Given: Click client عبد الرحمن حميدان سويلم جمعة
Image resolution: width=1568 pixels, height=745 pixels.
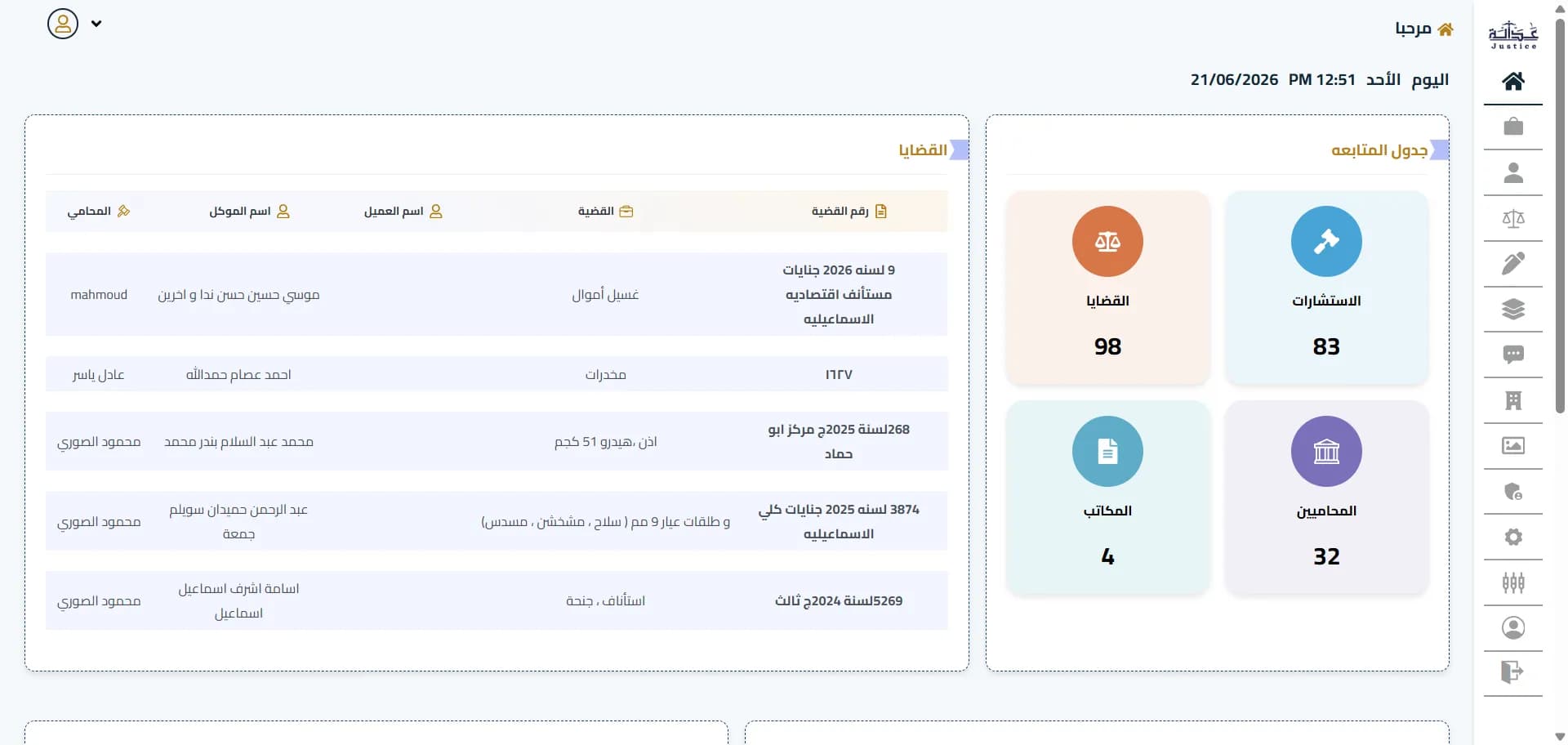Looking at the screenshot, I should point(238,521).
